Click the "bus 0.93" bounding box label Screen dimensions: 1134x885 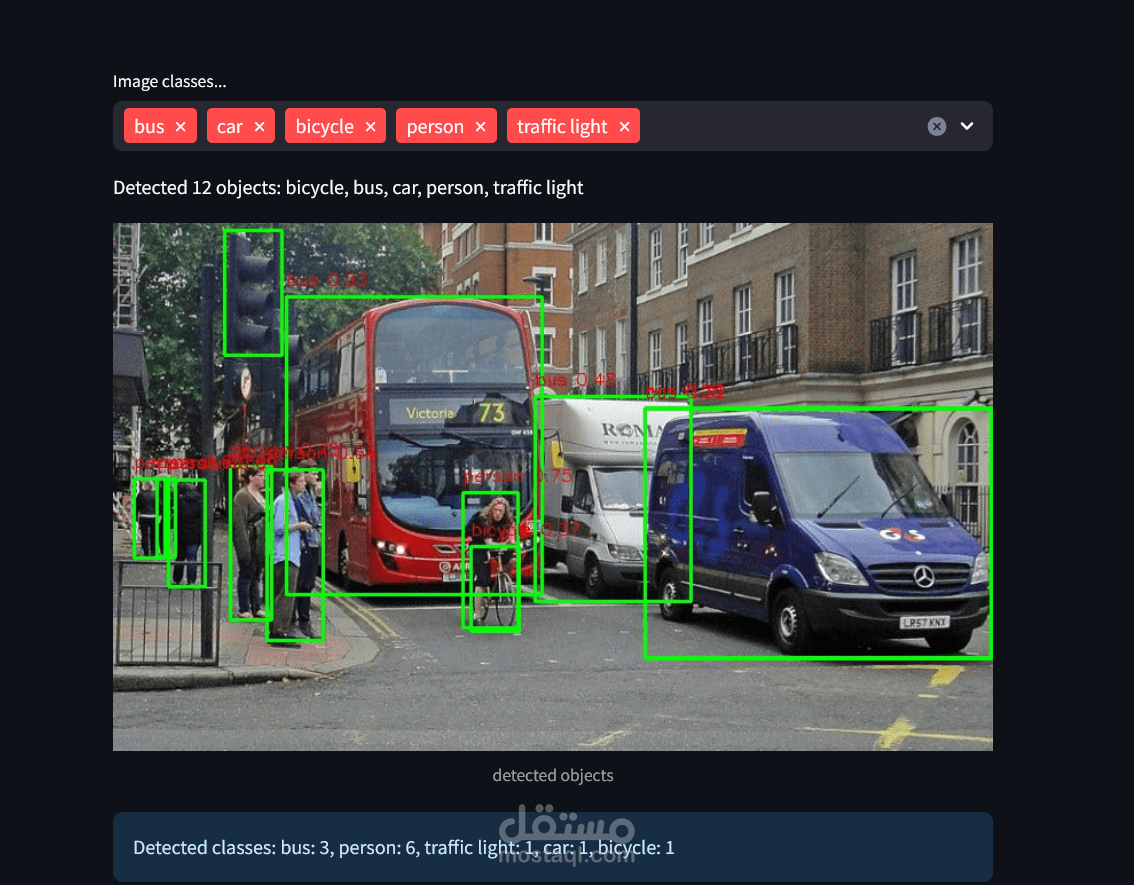pos(325,281)
